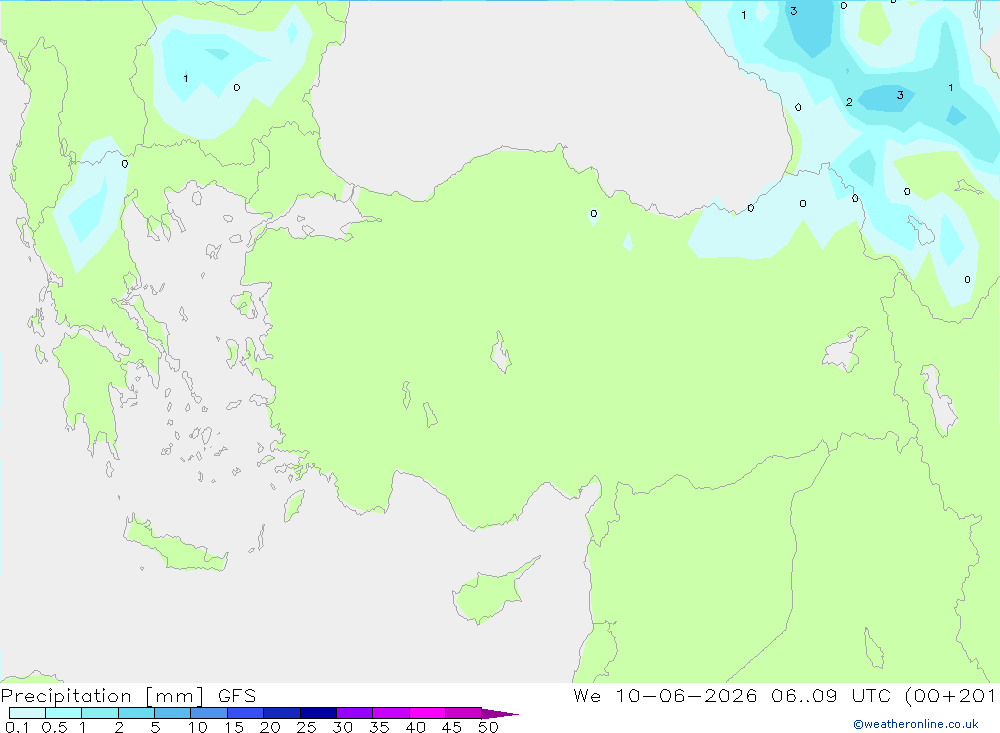
Task: Click the '(00+201' forecast offset text
Action: click(x=950, y=695)
